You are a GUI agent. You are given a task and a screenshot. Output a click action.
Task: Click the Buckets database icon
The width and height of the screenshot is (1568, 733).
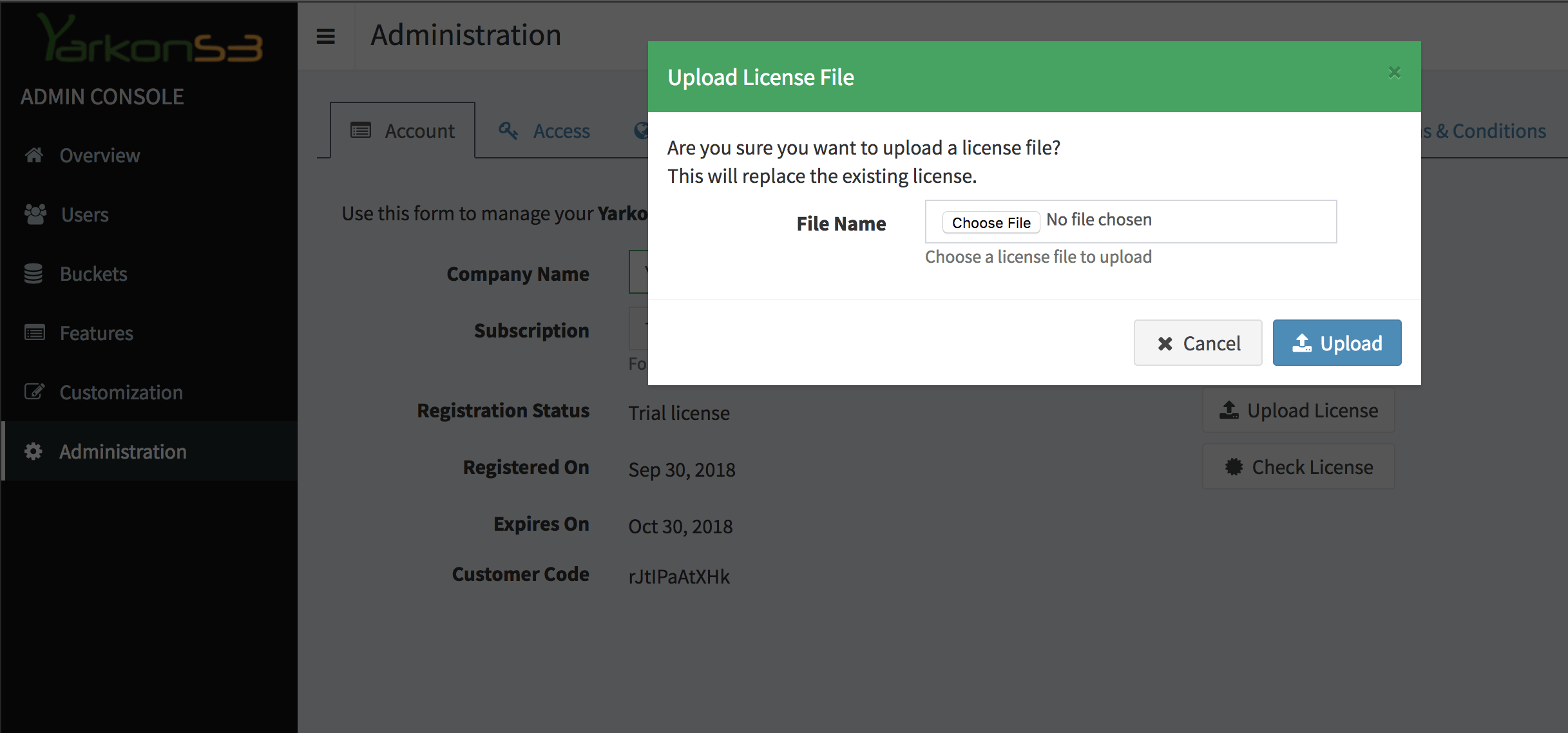(33, 274)
